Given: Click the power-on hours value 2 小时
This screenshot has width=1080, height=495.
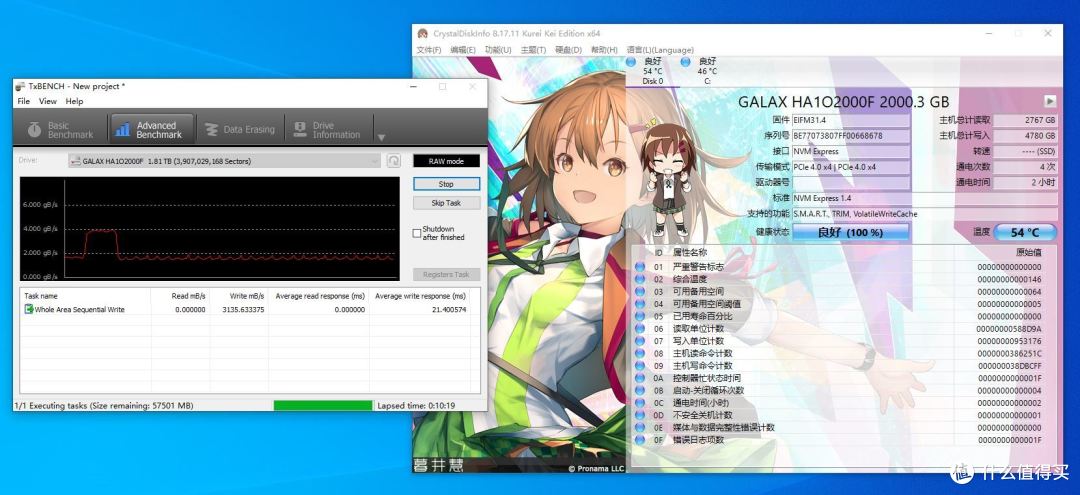Looking at the screenshot, I should 1026,183.
